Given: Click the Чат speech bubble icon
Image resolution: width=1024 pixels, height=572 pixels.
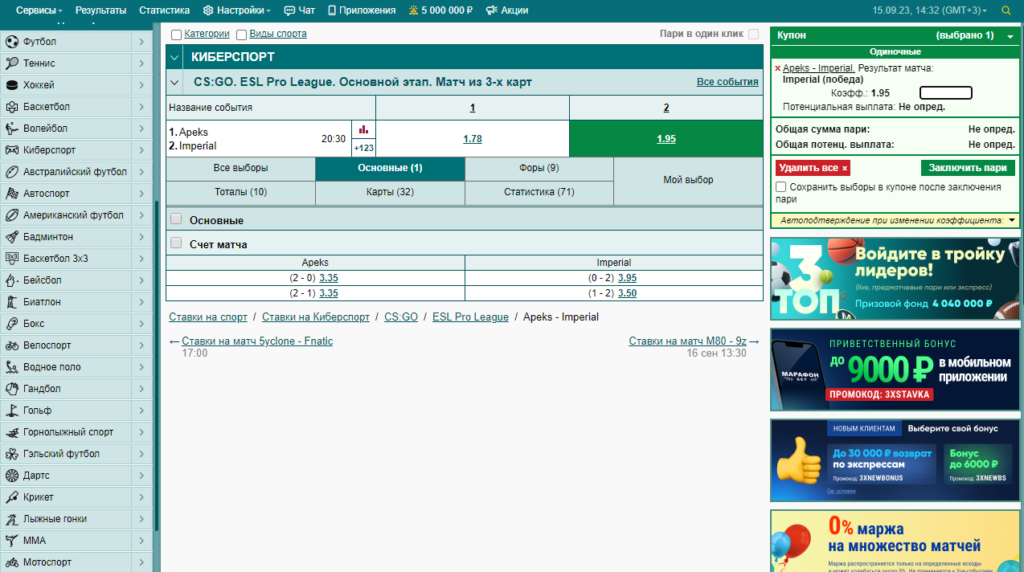Looking at the screenshot, I should tap(289, 10).
